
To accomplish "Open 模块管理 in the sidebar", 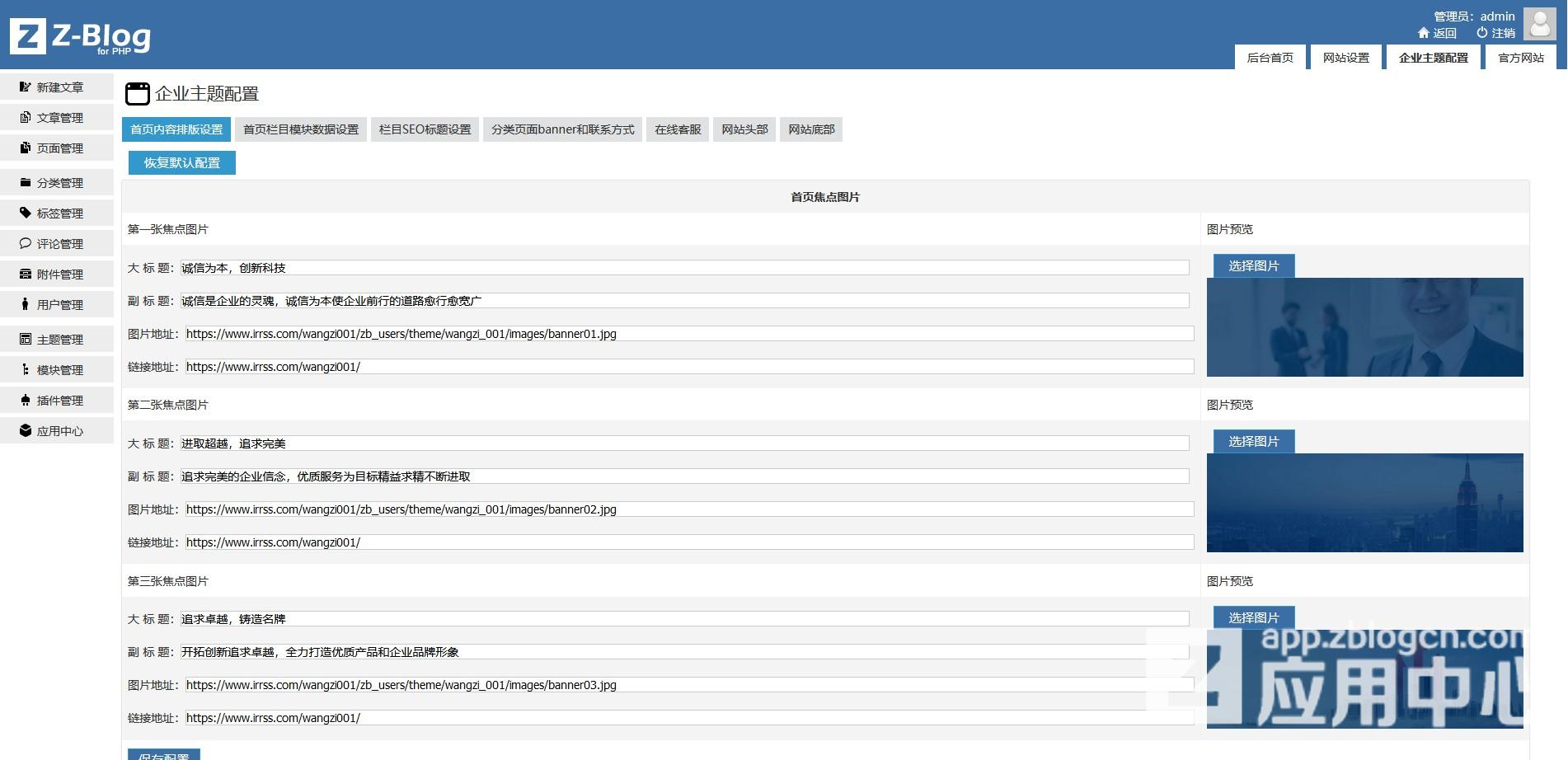I will [57, 369].
